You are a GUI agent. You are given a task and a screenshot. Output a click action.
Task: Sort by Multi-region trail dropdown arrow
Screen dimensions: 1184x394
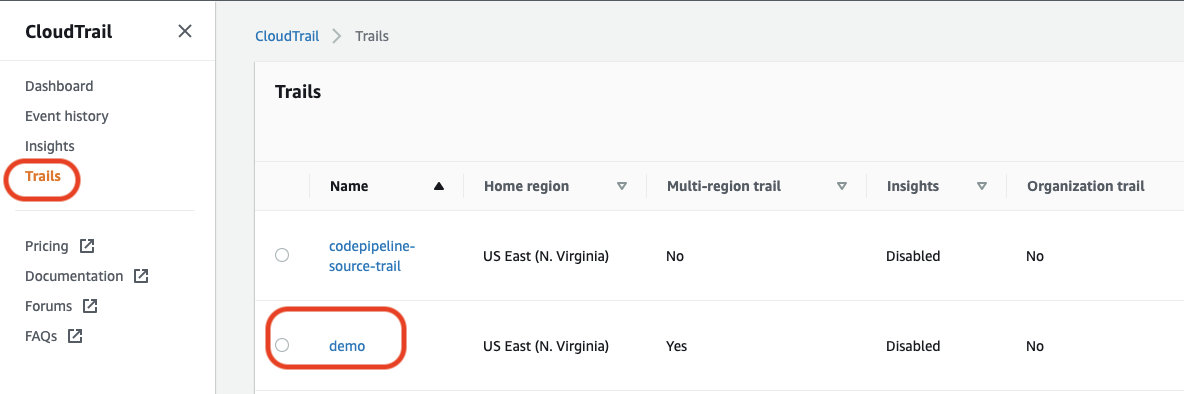(x=842, y=186)
